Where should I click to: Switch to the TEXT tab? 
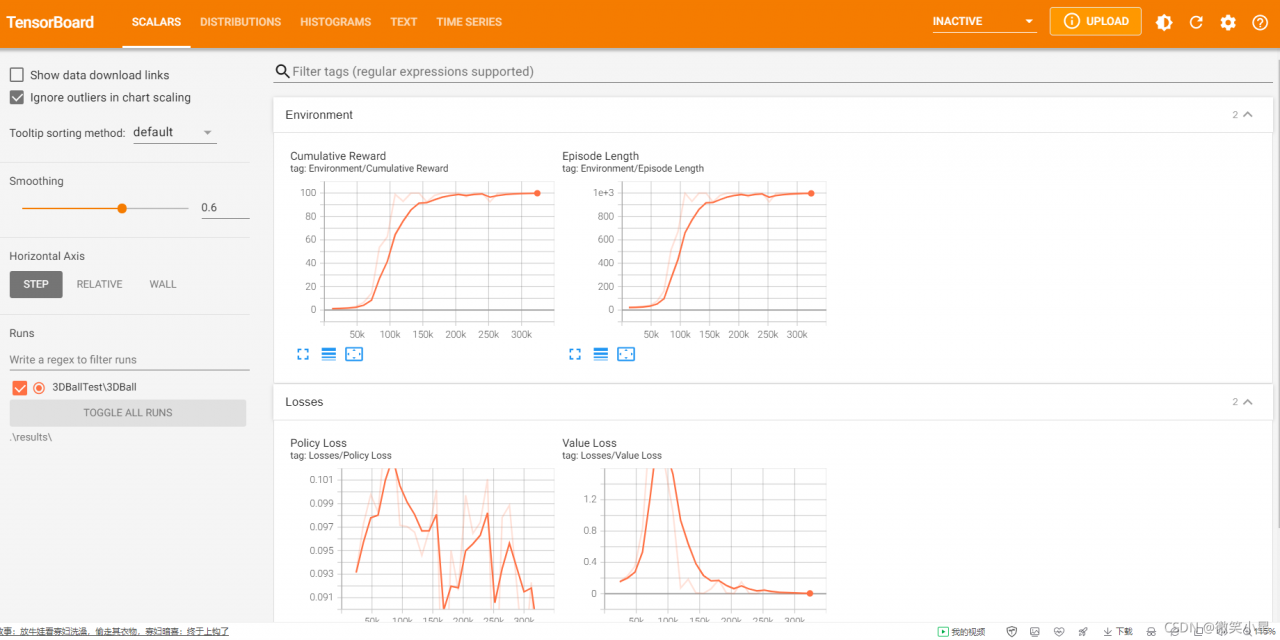click(x=404, y=22)
